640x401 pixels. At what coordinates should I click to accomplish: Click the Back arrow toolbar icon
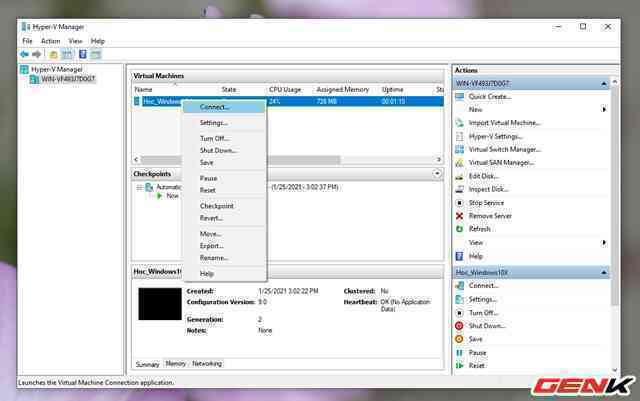click(24, 54)
